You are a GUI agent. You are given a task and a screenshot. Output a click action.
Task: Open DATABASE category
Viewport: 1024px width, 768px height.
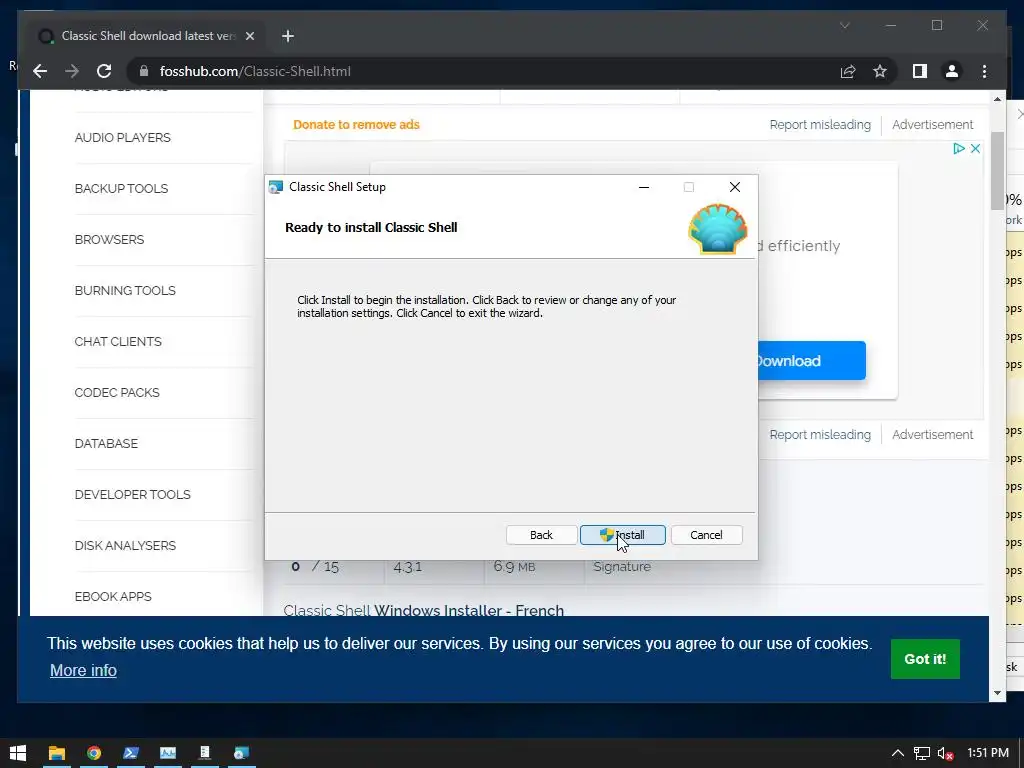point(106,443)
